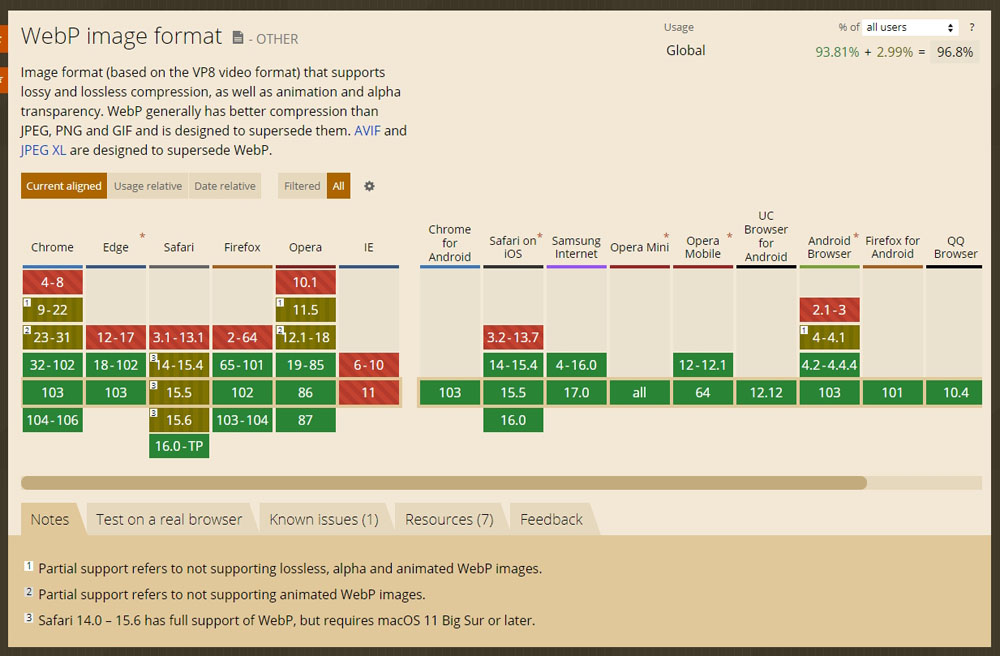Click the Safari on iOS column header
Screen dimensions: 1000x656
coord(513,247)
